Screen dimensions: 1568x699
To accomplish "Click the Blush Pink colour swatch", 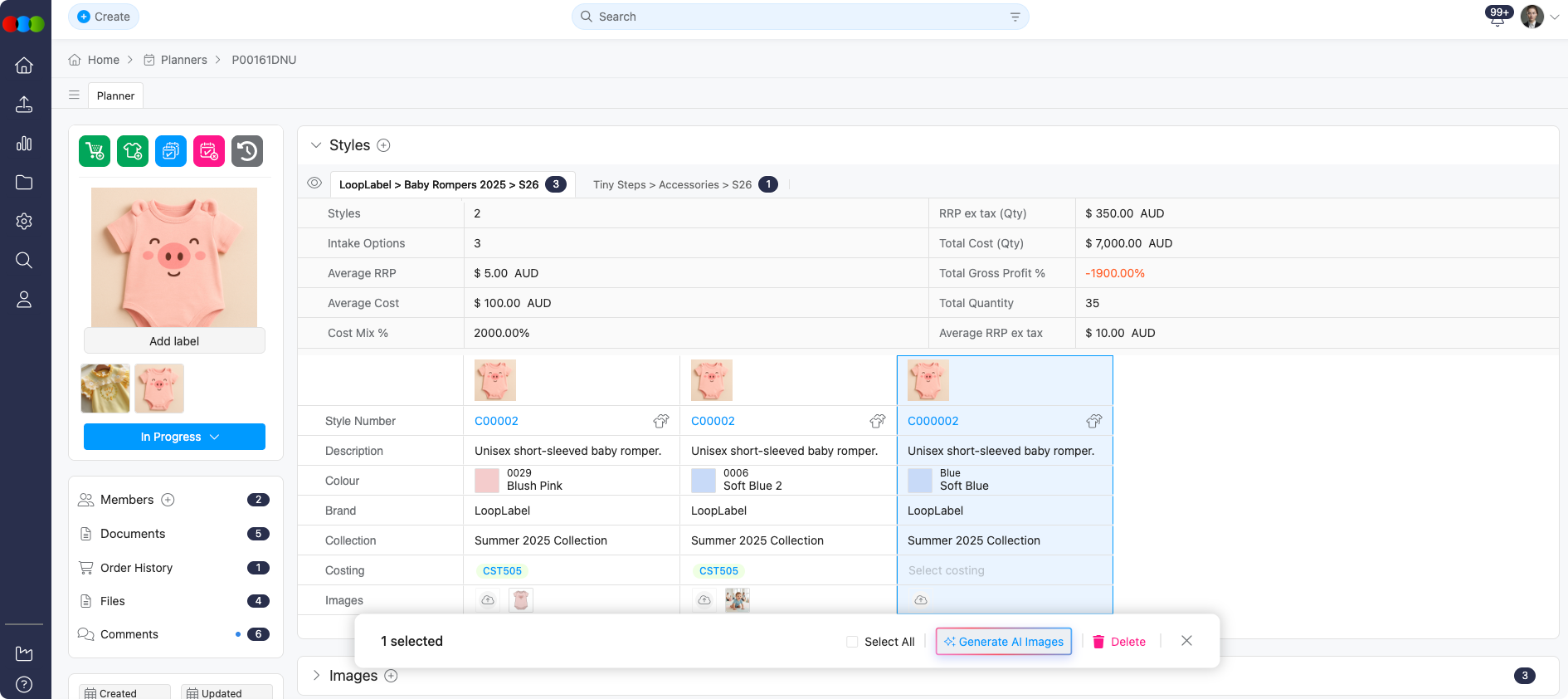I will tap(486, 480).
